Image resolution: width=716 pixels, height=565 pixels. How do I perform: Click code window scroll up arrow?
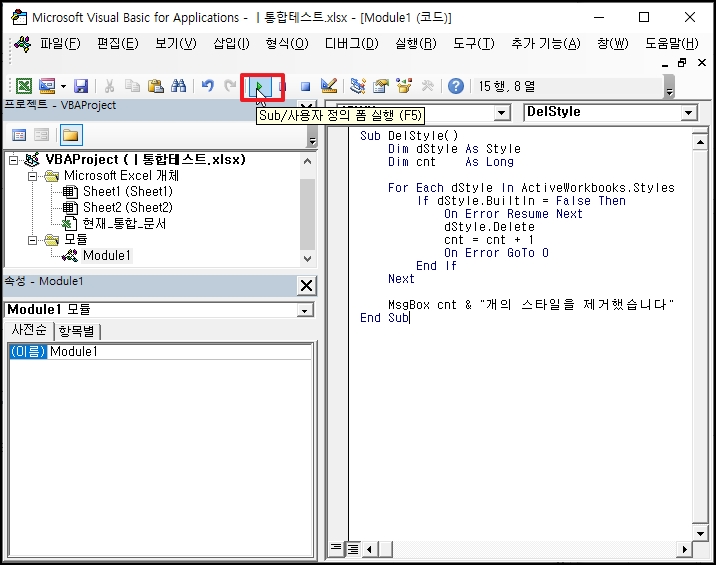[700, 143]
